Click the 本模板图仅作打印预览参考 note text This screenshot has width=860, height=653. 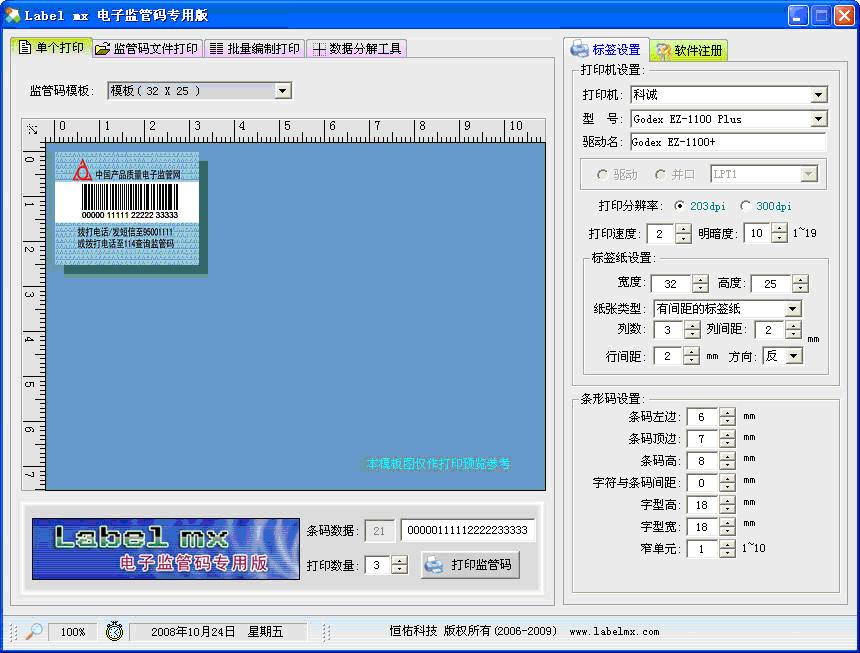[438, 464]
